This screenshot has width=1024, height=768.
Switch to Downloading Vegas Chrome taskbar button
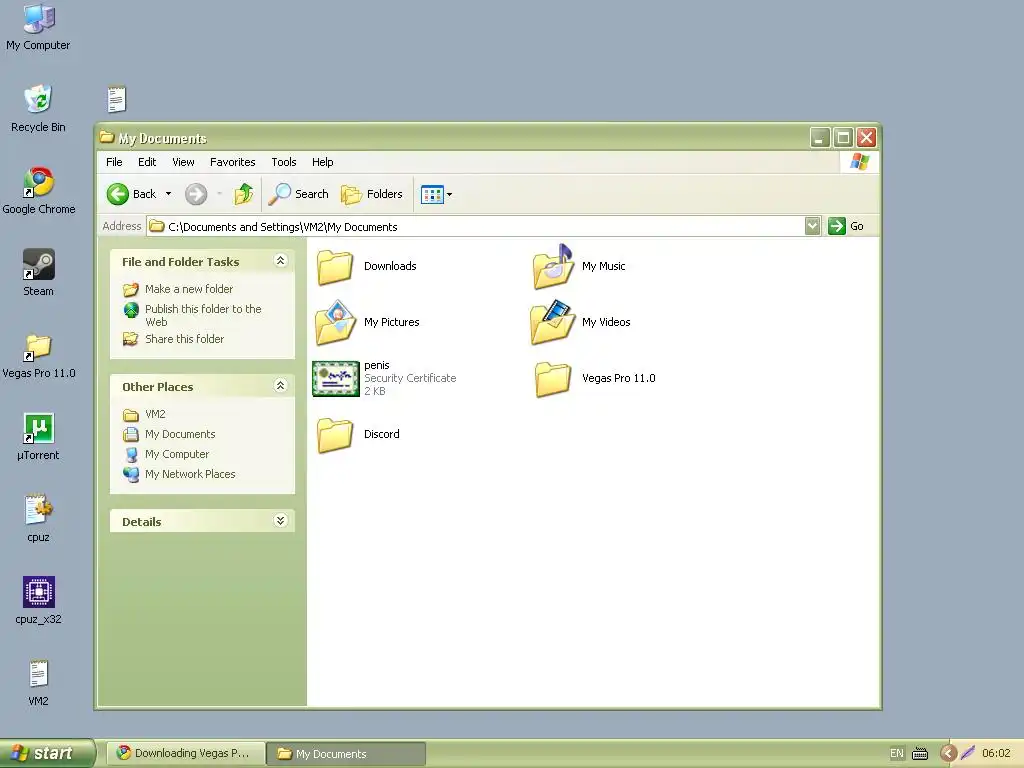[x=186, y=754]
